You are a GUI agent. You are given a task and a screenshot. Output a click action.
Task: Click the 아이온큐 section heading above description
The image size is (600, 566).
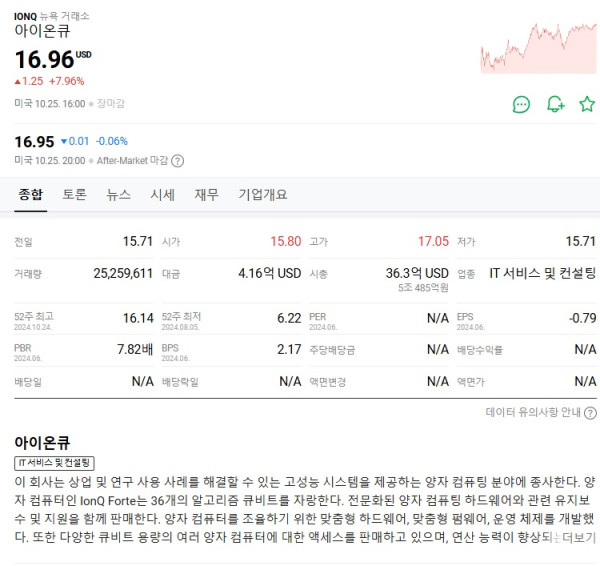coord(42,443)
